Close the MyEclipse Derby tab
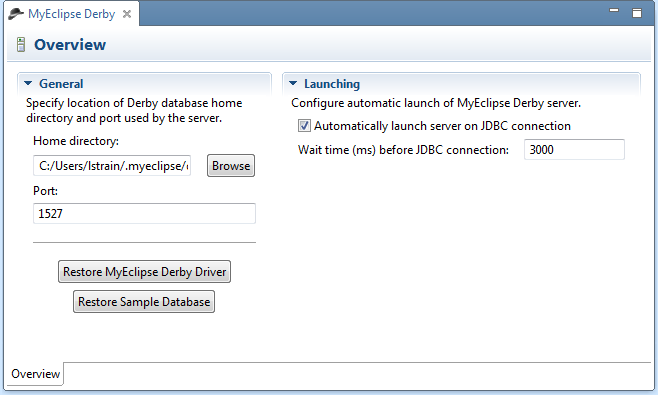This screenshot has width=658, height=395. tap(127, 14)
